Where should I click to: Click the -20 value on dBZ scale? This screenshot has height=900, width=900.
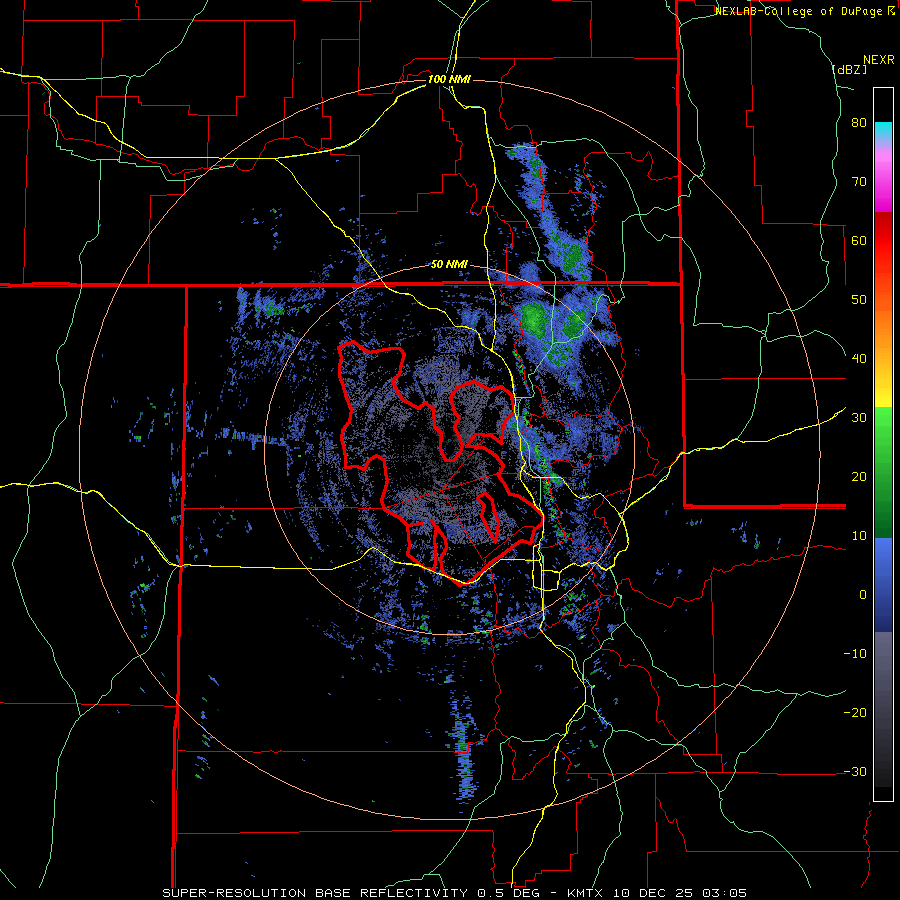click(855, 712)
